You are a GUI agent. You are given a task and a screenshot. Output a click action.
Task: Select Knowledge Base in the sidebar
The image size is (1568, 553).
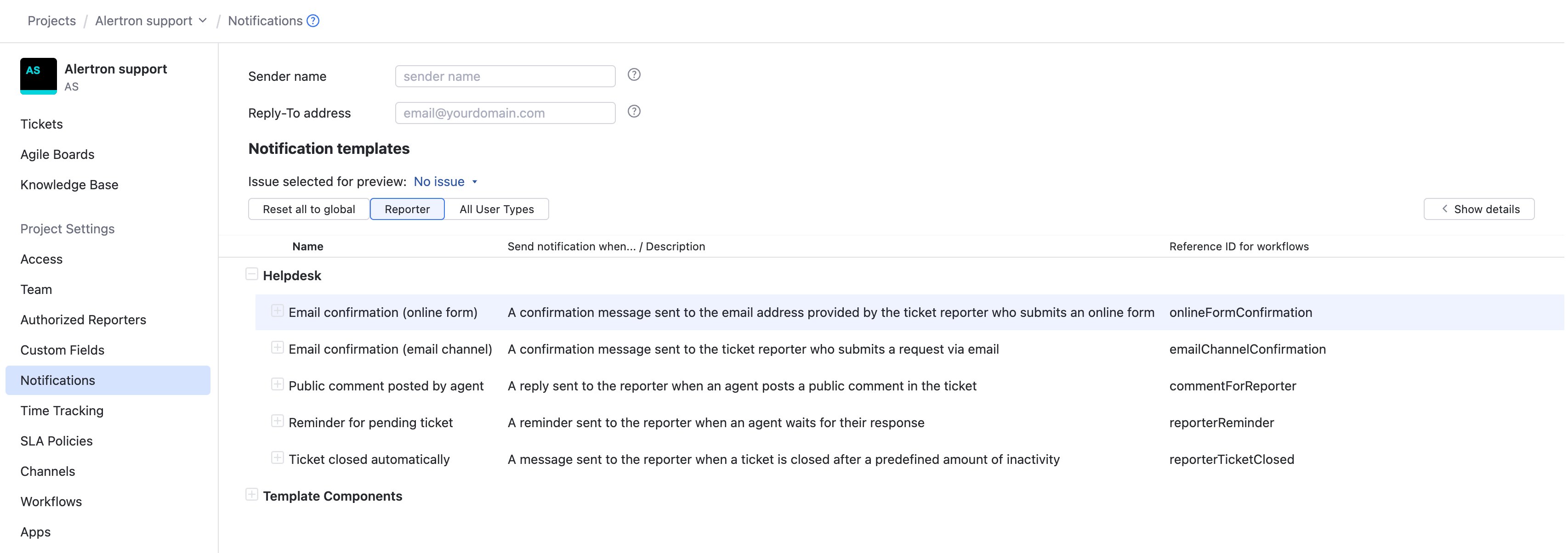click(69, 184)
